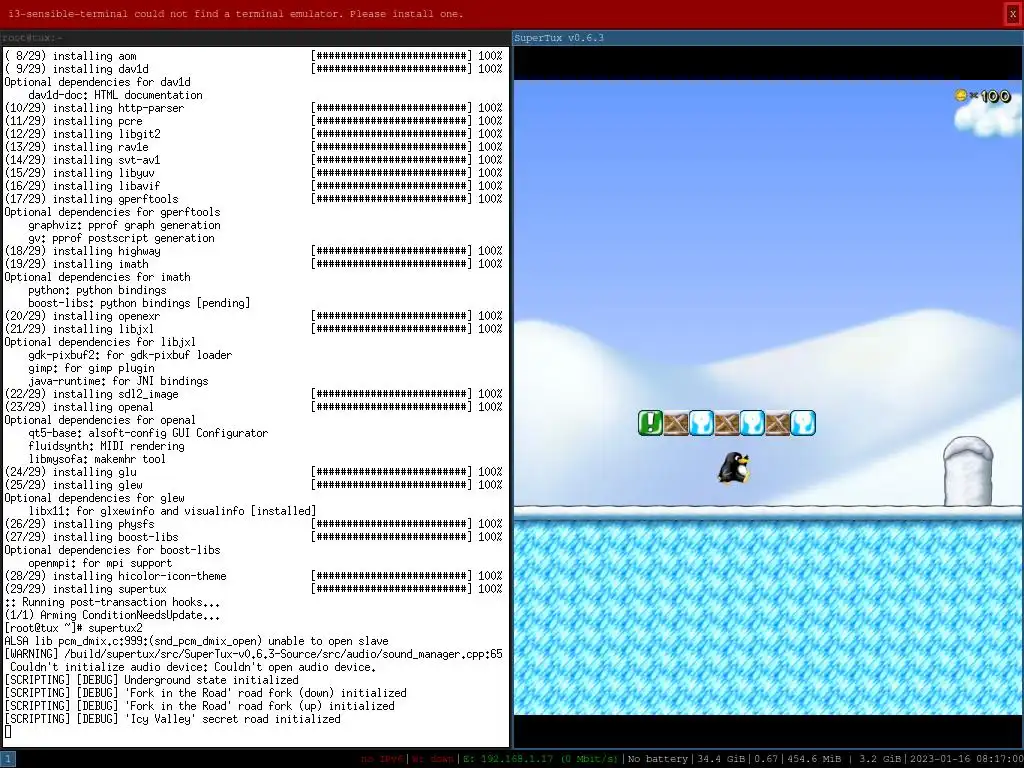This screenshot has width=1024, height=768.
Task: Click the 'dav1d-doc: HTML documentation' line
Action: click(x=116, y=95)
